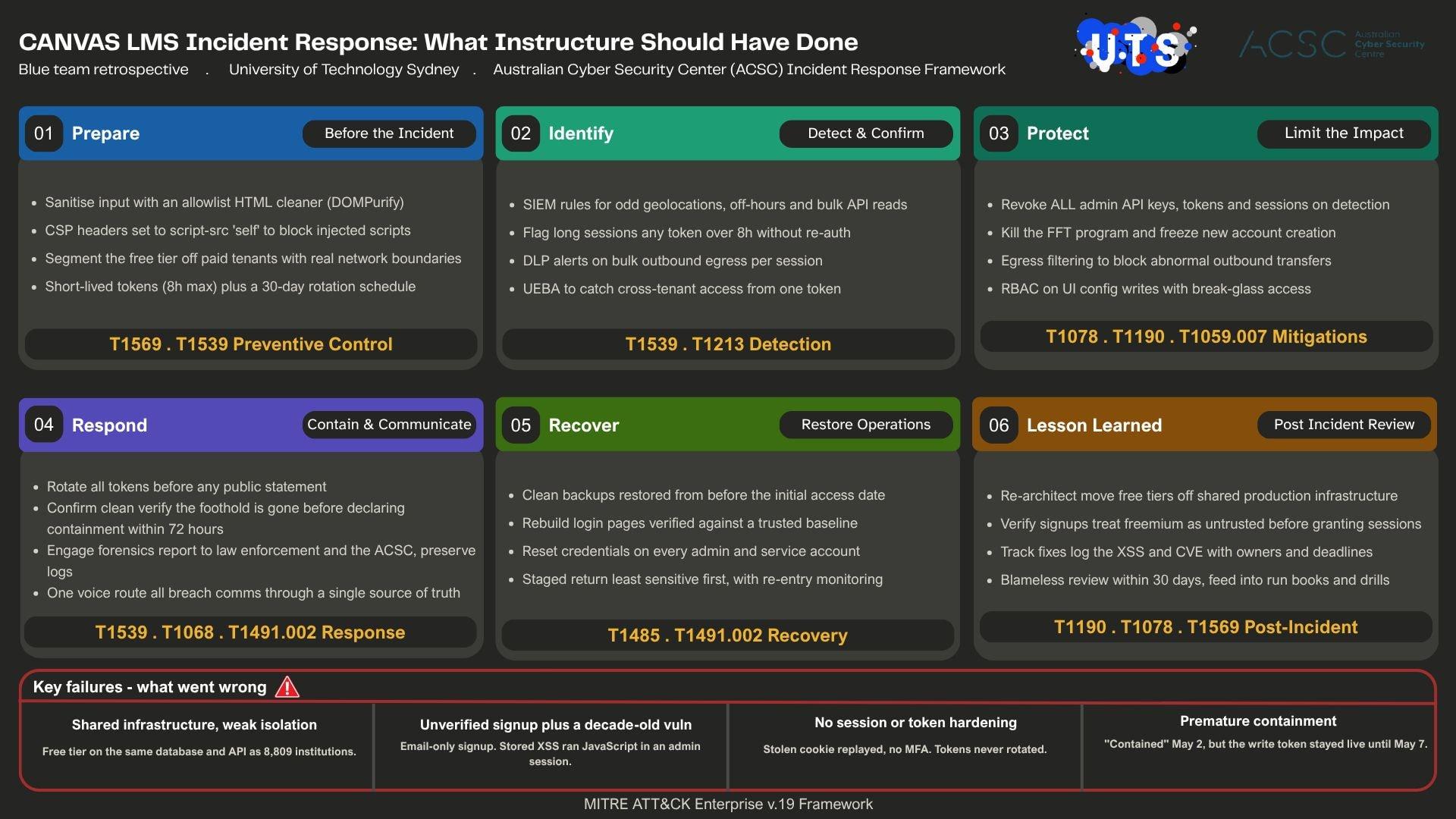The width and height of the screenshot is (1456, 819).
Task: Select the Restore Operations pill
Action: pos(866,425)
